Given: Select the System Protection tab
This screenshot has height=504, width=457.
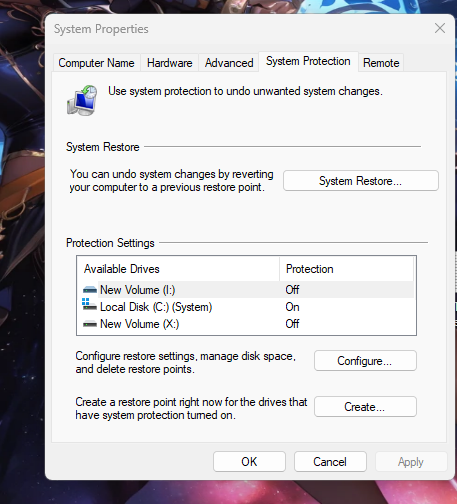Looking at the screenshot, I should coord(308,61).
